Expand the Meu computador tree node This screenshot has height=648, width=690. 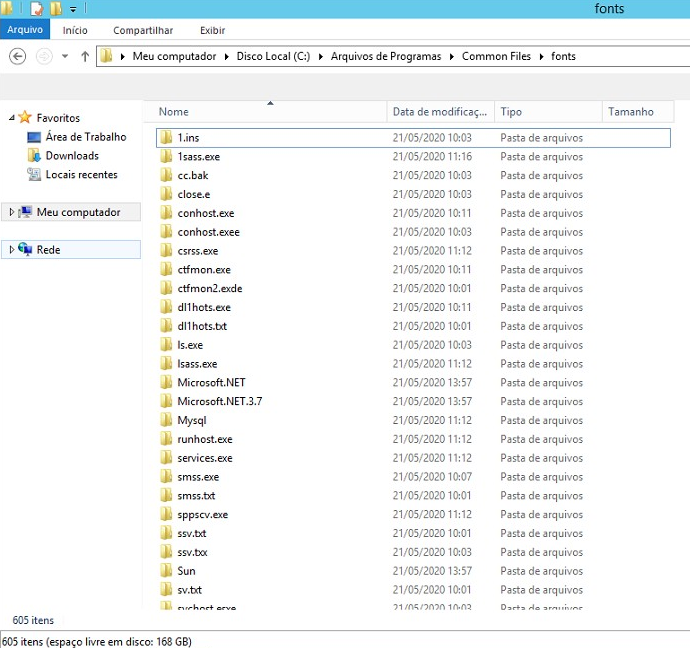click(x=11, y=212)
